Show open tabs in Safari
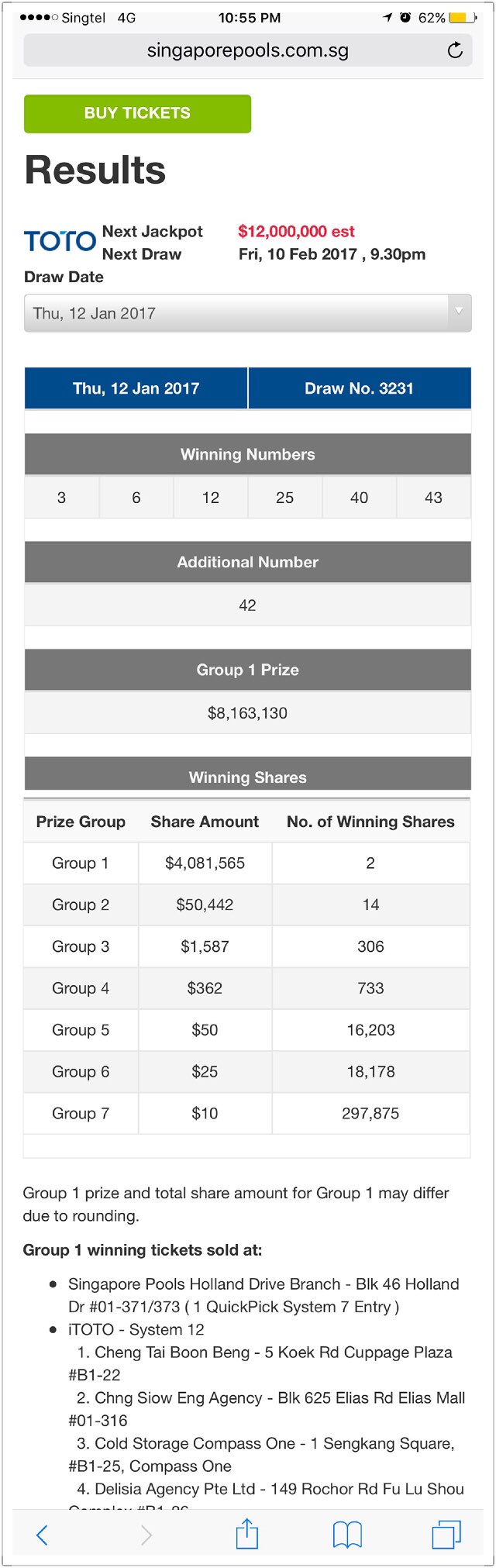Viewport: 496px width, 1568px height. pos(446,1535)
